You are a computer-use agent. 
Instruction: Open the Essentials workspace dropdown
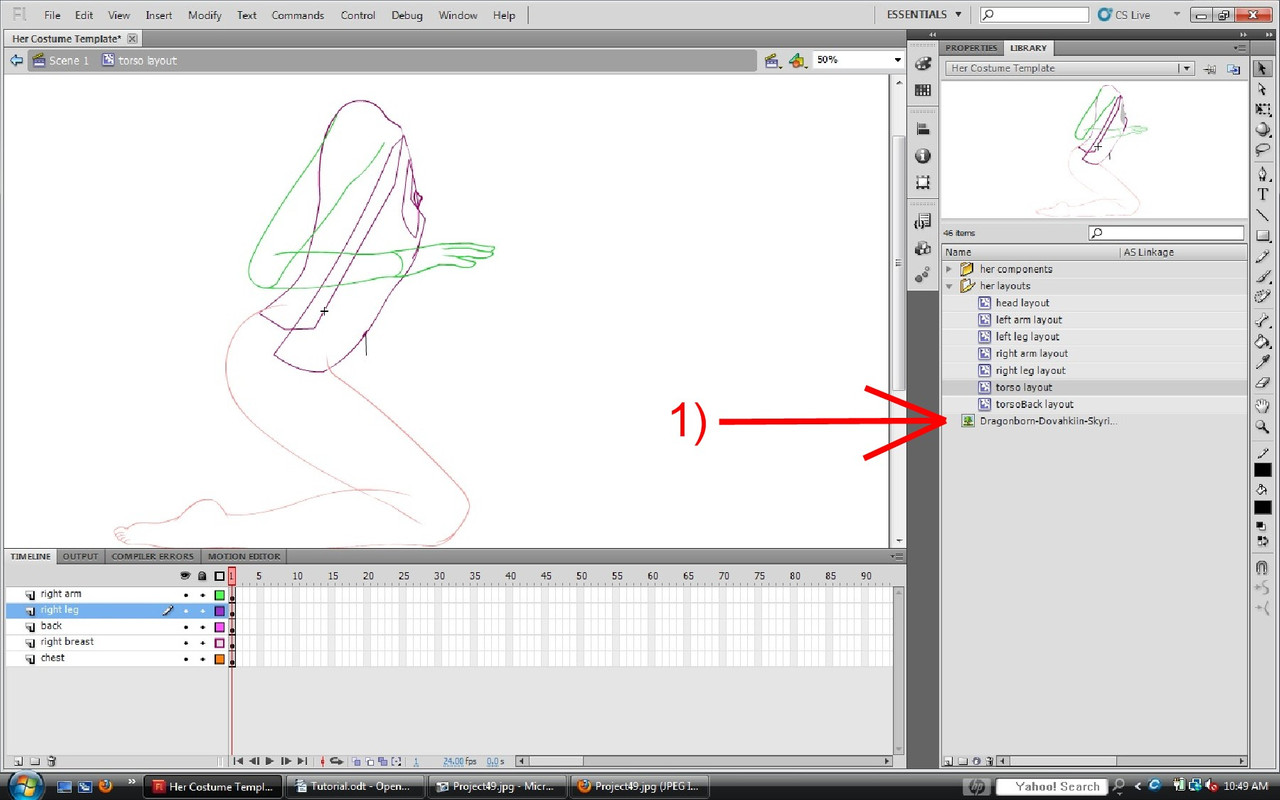(x=924, y=15)
